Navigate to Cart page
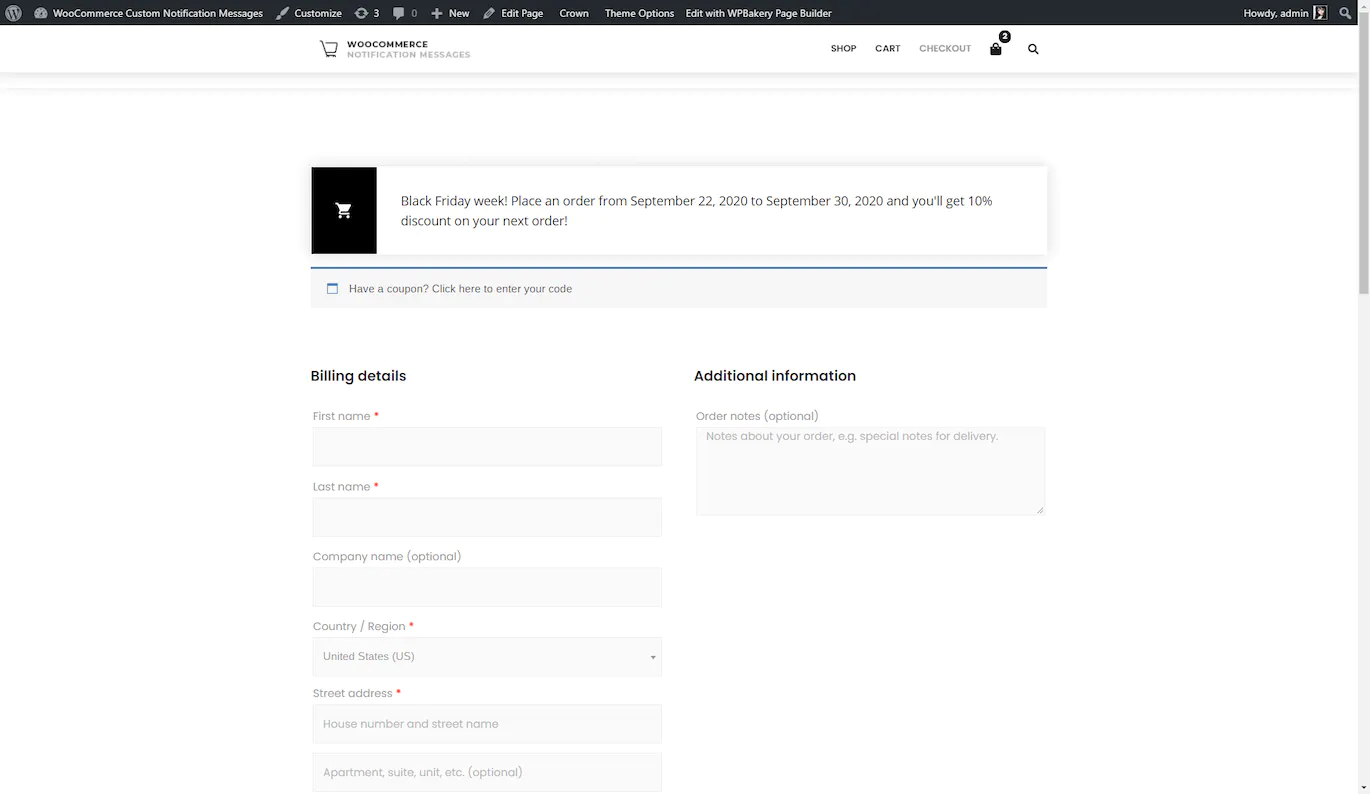The width and height of the screenshot is (1370, 794). (888, 49)
